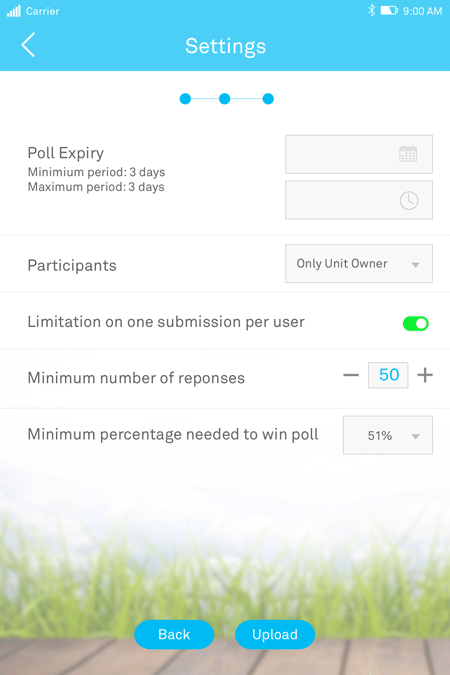The height and width of the screenshot is (675, 450).
Task: Click the Participants dropdown arrow
Action: (x=415, y=265)
